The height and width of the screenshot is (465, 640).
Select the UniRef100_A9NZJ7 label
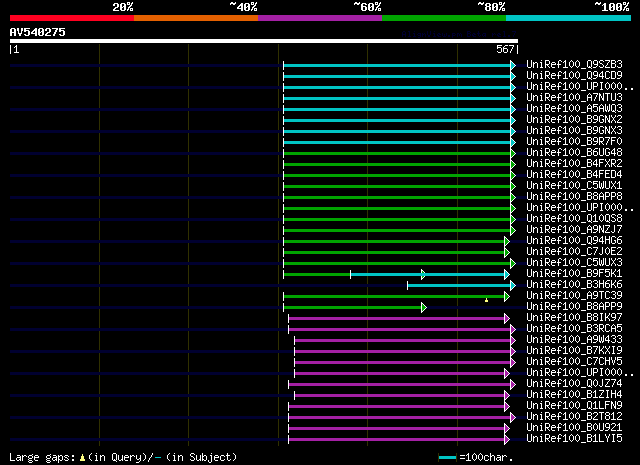[x=574, y=230]
